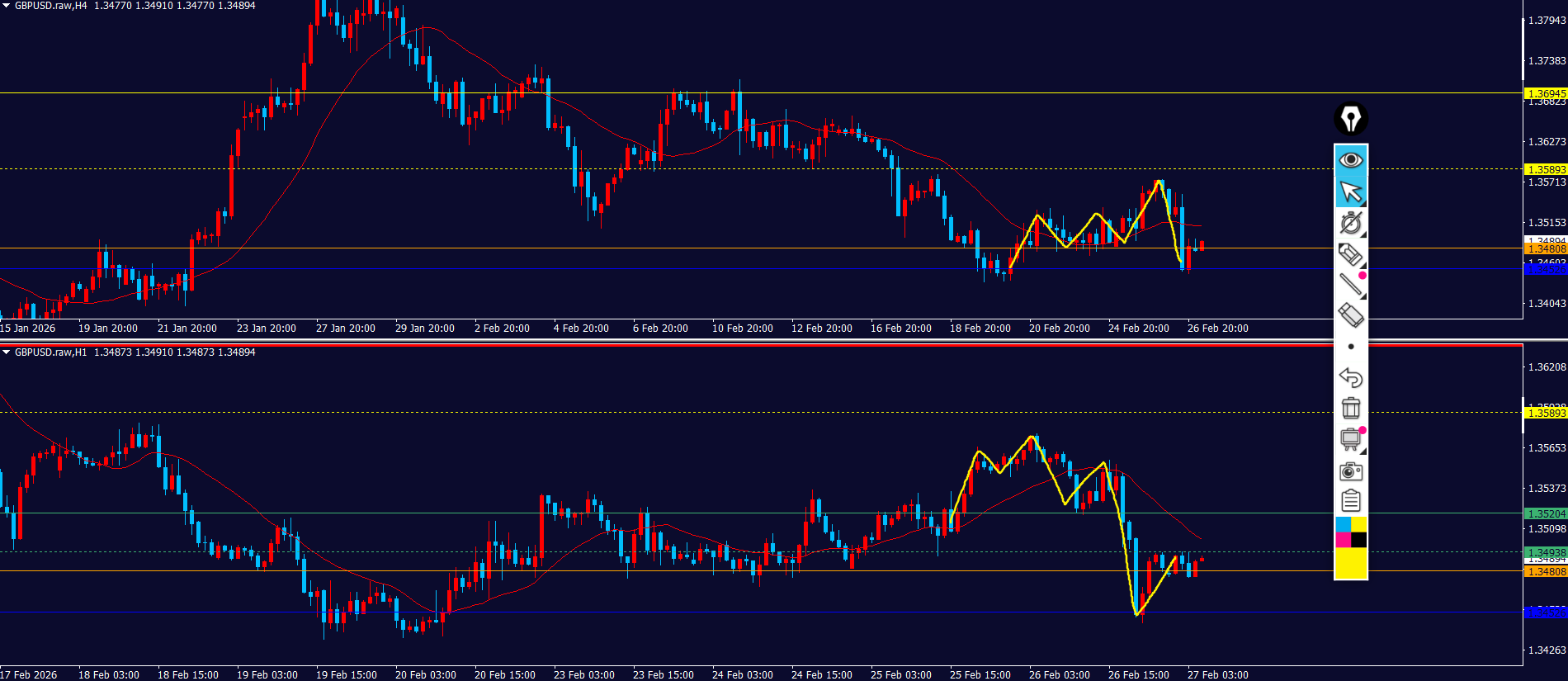Pick the cyan color swatch

tap(1343, 524)
